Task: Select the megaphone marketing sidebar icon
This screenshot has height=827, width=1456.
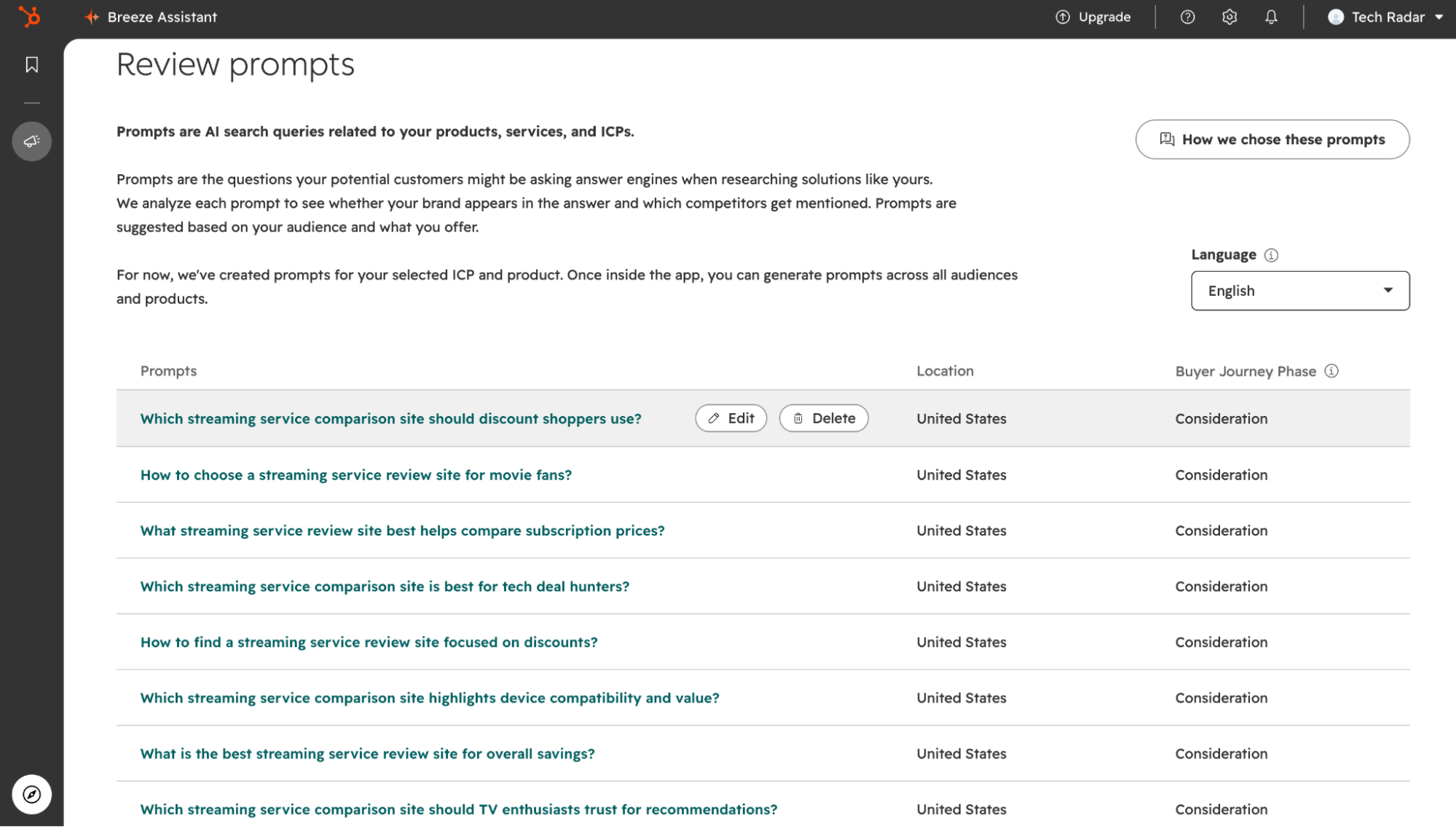Action: coord(31,141)
